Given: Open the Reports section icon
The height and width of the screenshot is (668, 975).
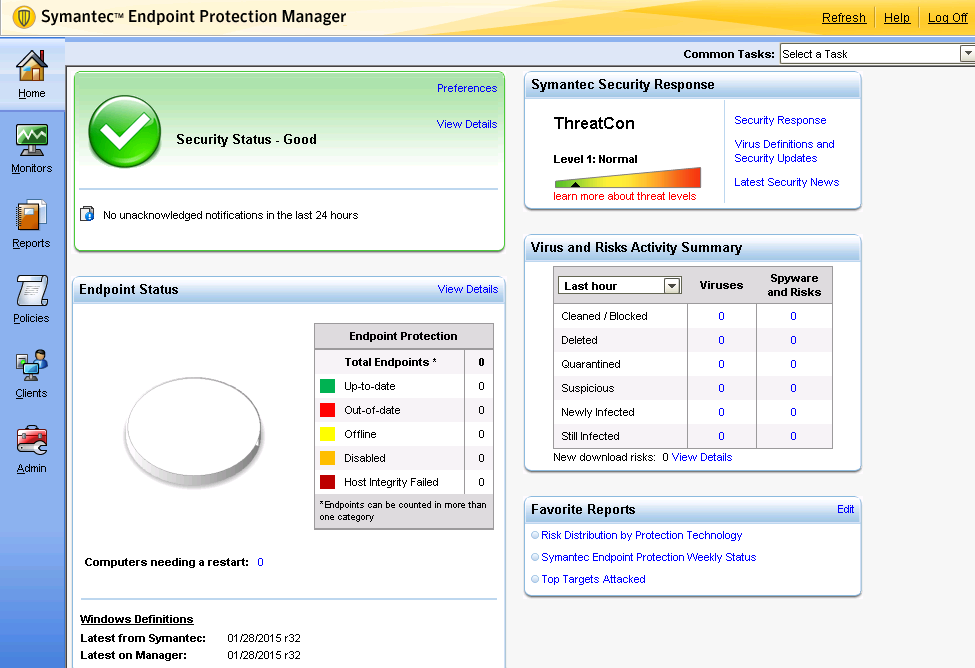Looking at the screenshot, I should point(32,216).
